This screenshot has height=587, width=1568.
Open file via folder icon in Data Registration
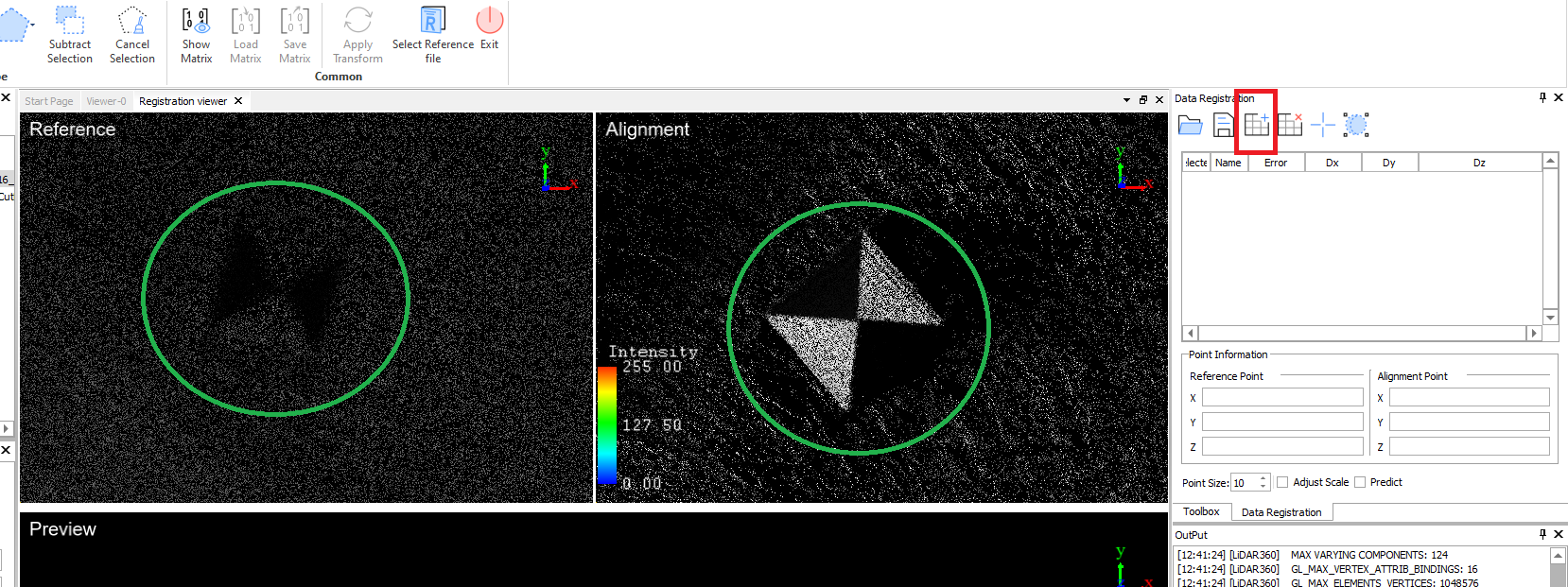click(x=1191, y=125)
